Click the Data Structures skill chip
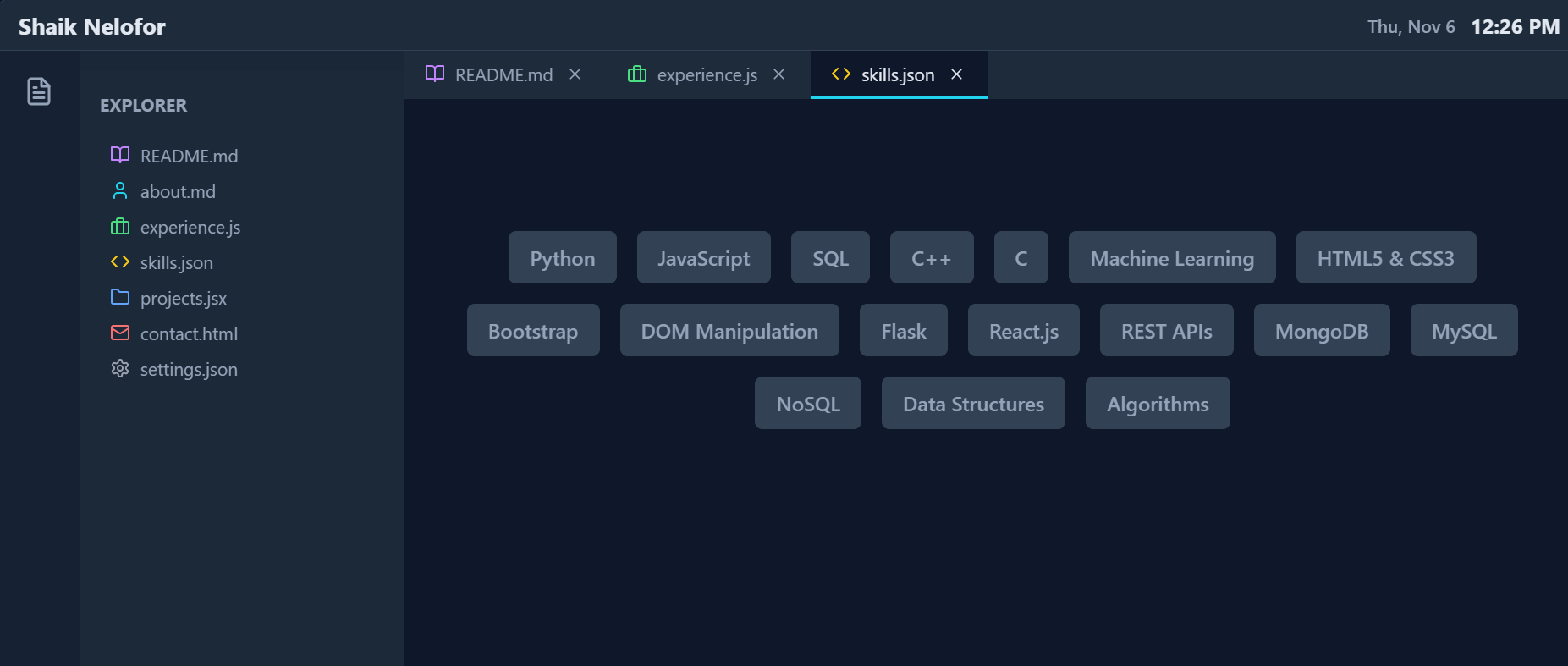 973,403
